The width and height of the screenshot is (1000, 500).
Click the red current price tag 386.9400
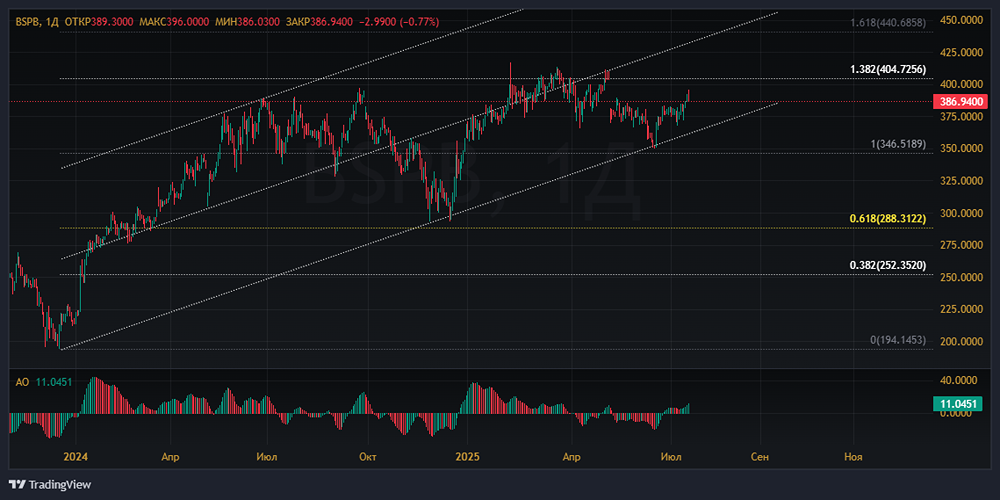(960, 101)
